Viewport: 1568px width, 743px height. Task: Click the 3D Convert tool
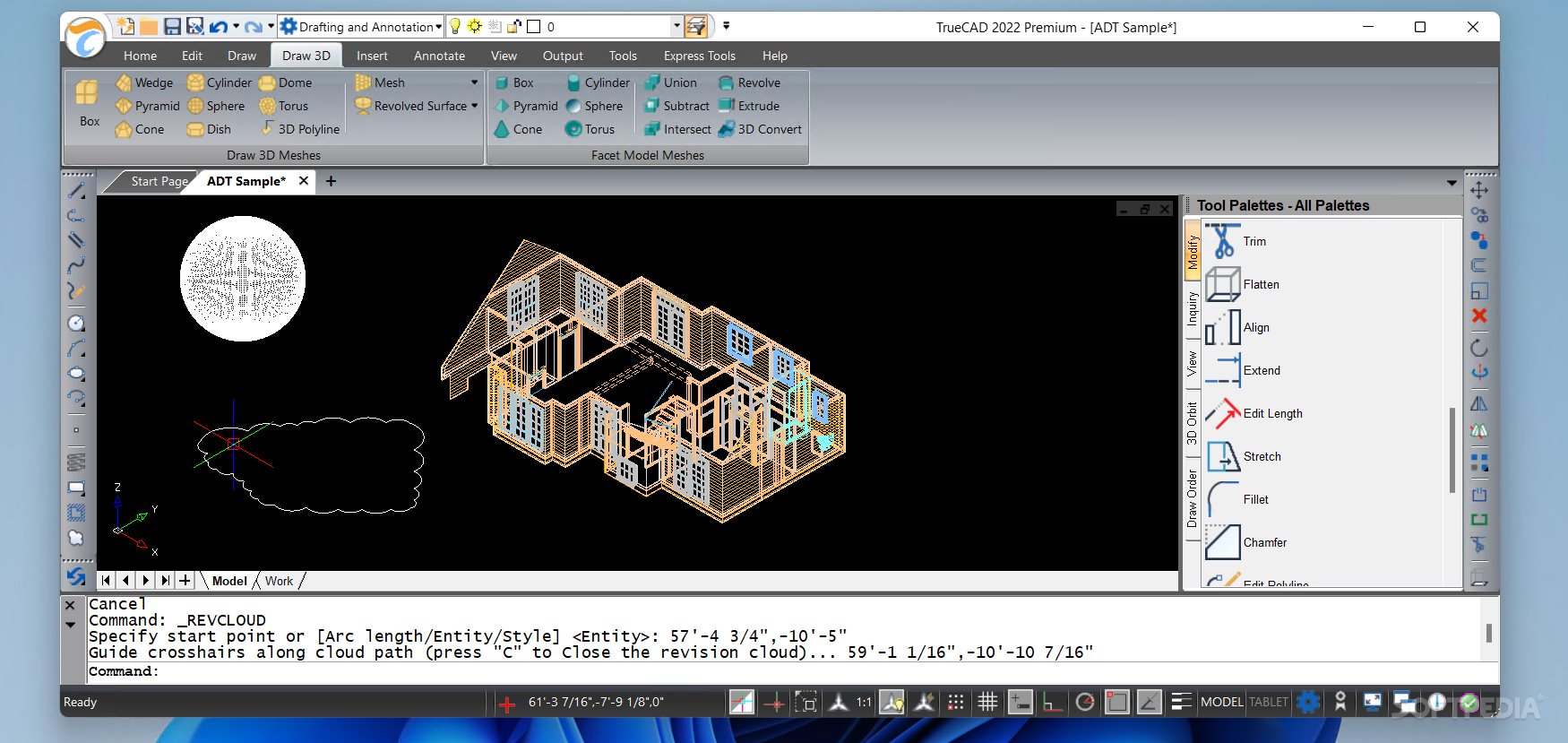point(760,129)
